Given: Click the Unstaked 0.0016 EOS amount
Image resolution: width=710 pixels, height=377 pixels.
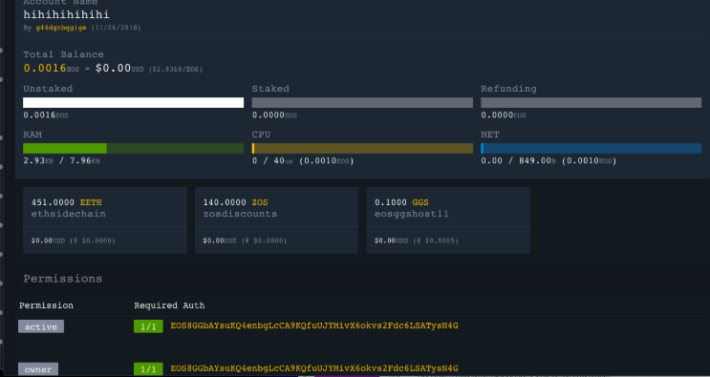Looking at the screenshot, I should point(46,115).
